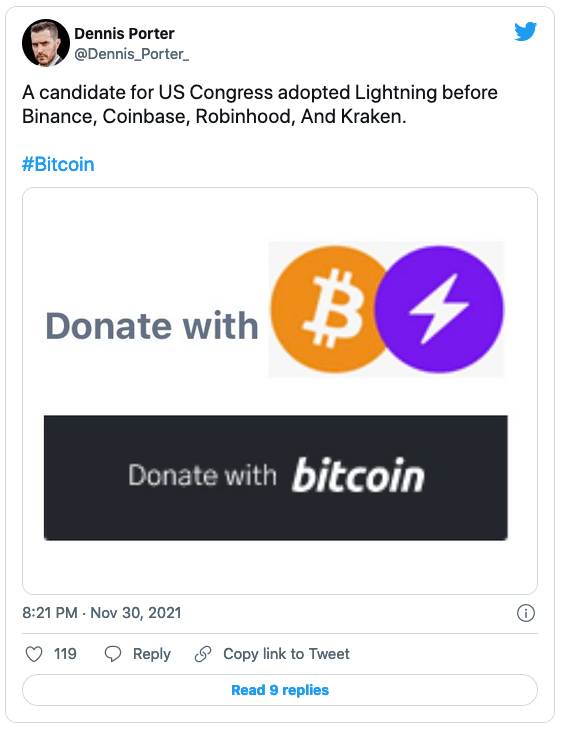The height and width of the screenshot is (729, 561).
Task: Open the embedded tweet image card
Action: coord(280,391)
